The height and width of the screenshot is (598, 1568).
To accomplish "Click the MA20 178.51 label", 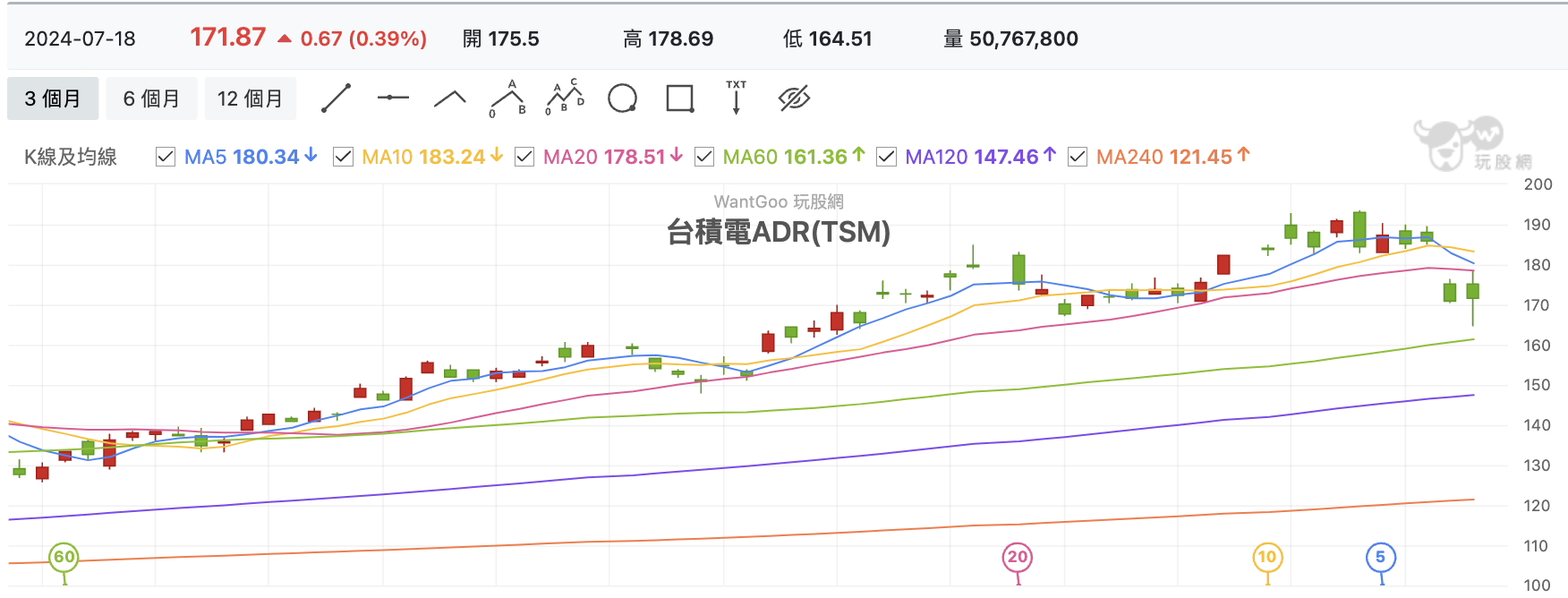I will [x=613, y=157].
